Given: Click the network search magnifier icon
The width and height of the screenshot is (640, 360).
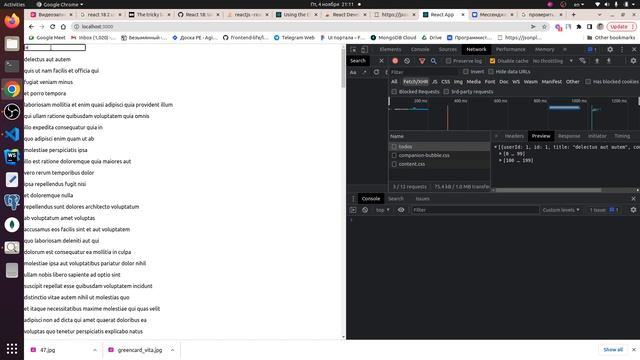Looking at the screenshot, I should (433, 61).
